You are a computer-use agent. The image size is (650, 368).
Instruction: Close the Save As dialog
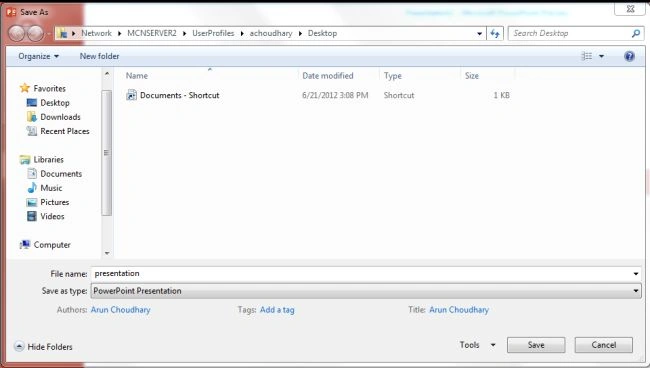coord(630,9)
